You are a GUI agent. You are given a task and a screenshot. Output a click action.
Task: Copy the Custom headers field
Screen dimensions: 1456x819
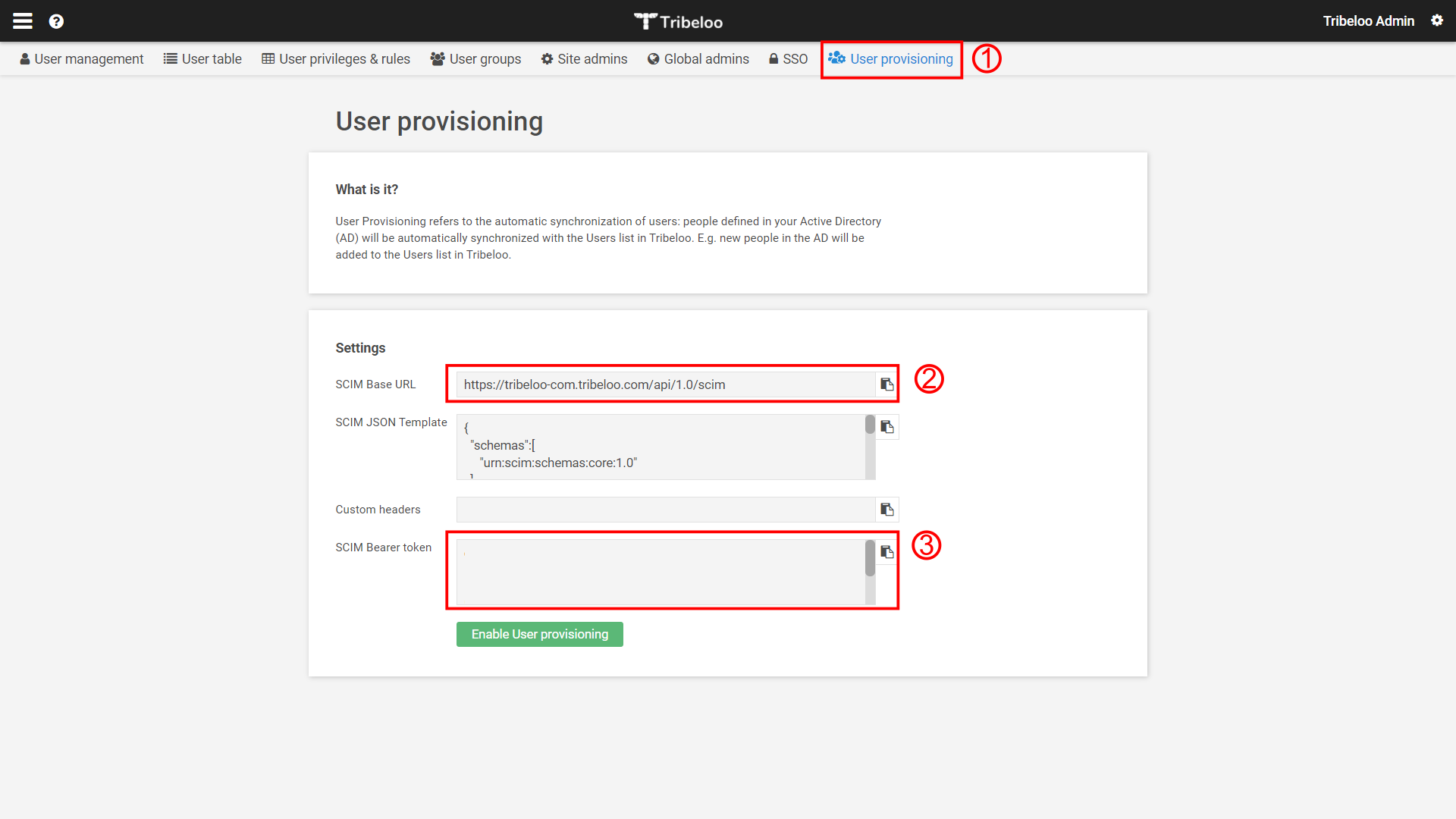pyautogui.click(x=886, y=509)
